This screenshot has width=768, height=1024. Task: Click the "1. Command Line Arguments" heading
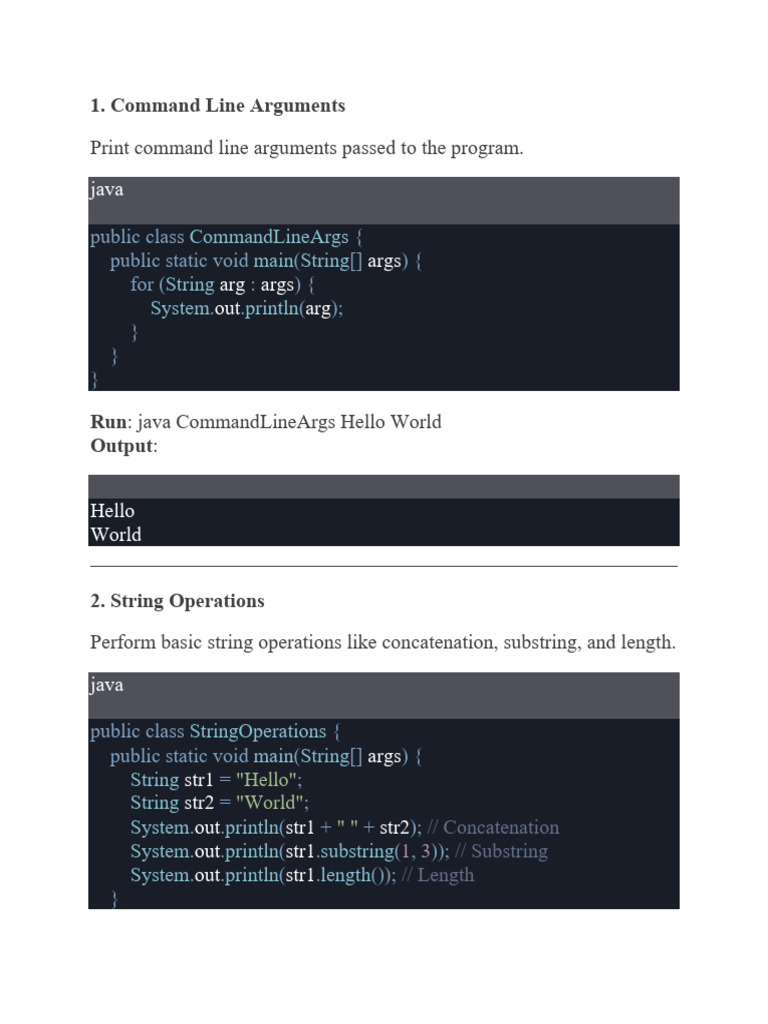coord(218,106)
